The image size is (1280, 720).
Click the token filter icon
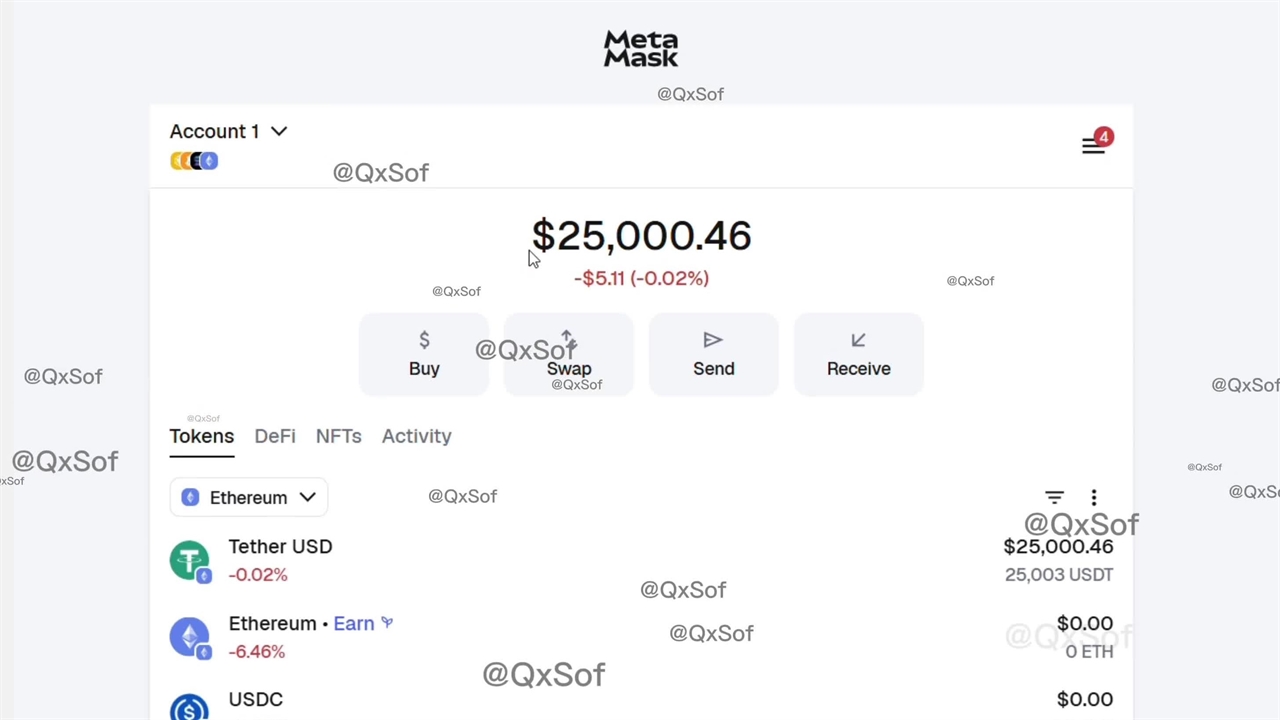[1054, 497]
